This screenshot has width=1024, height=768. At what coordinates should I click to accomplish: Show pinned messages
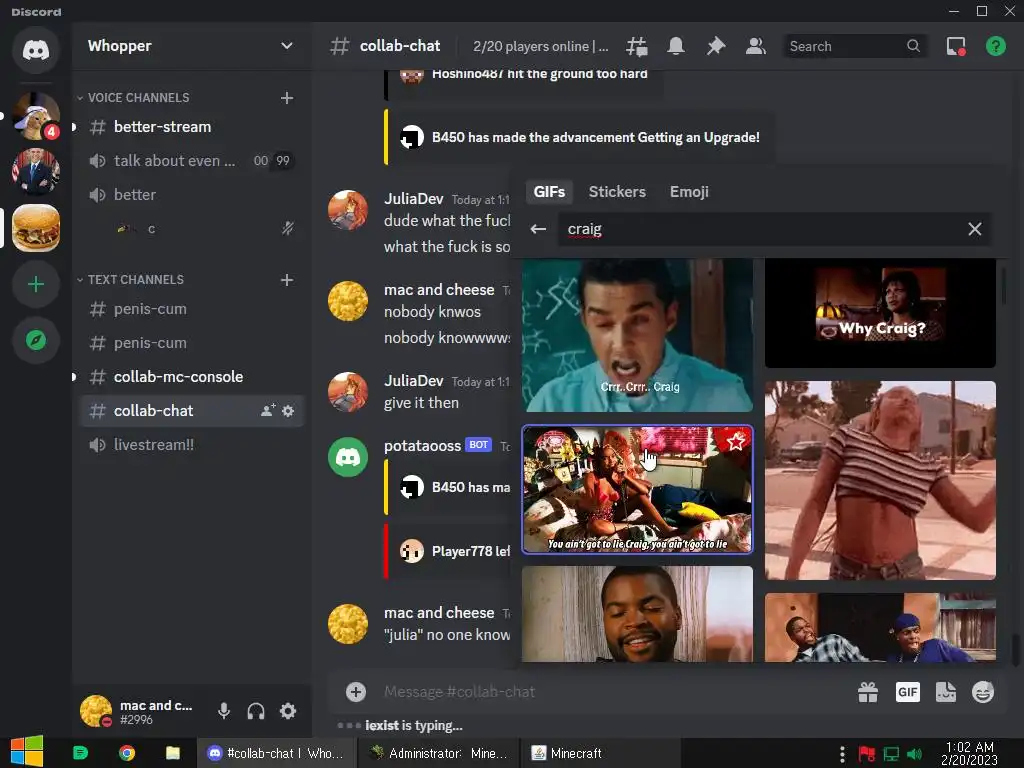(x=716, y=46)
